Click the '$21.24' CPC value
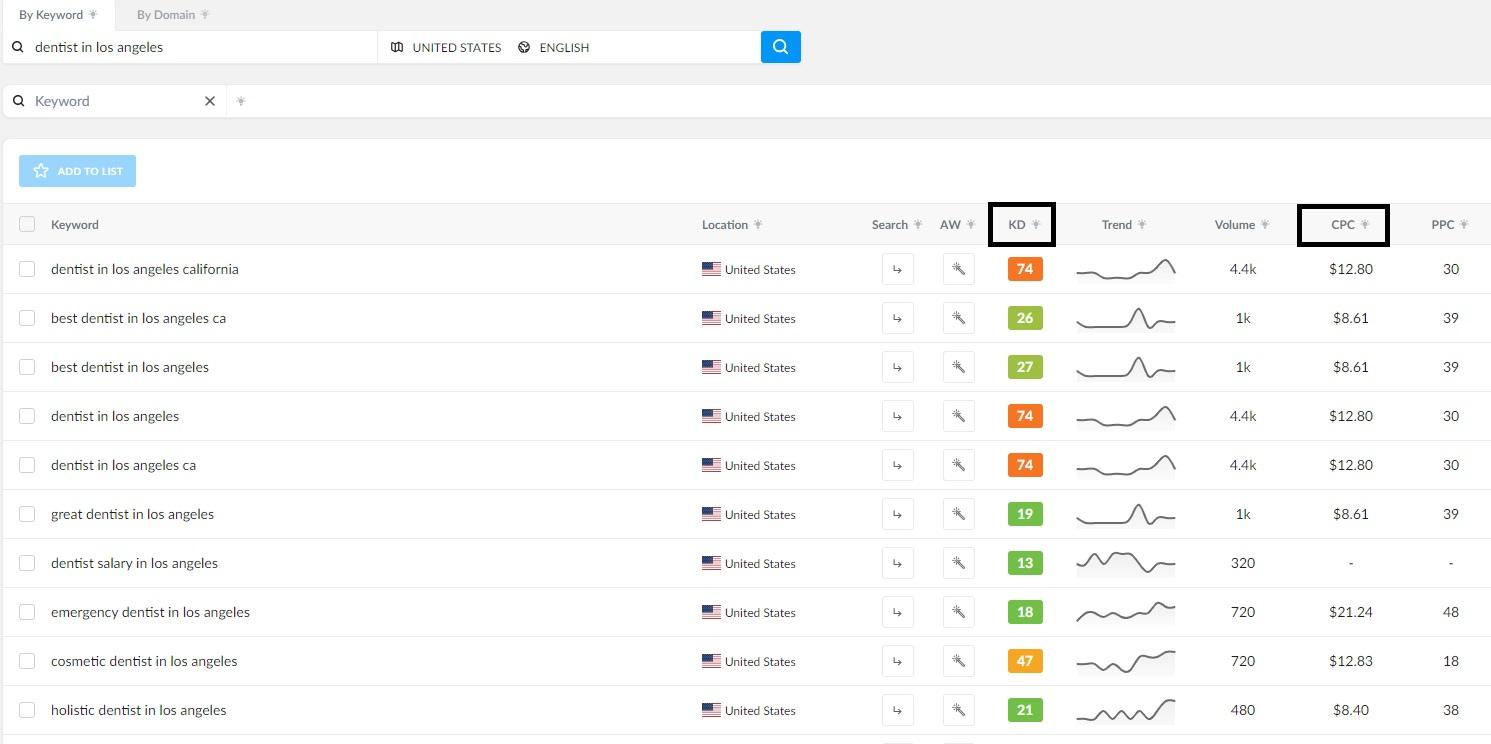 (1350, 612)
